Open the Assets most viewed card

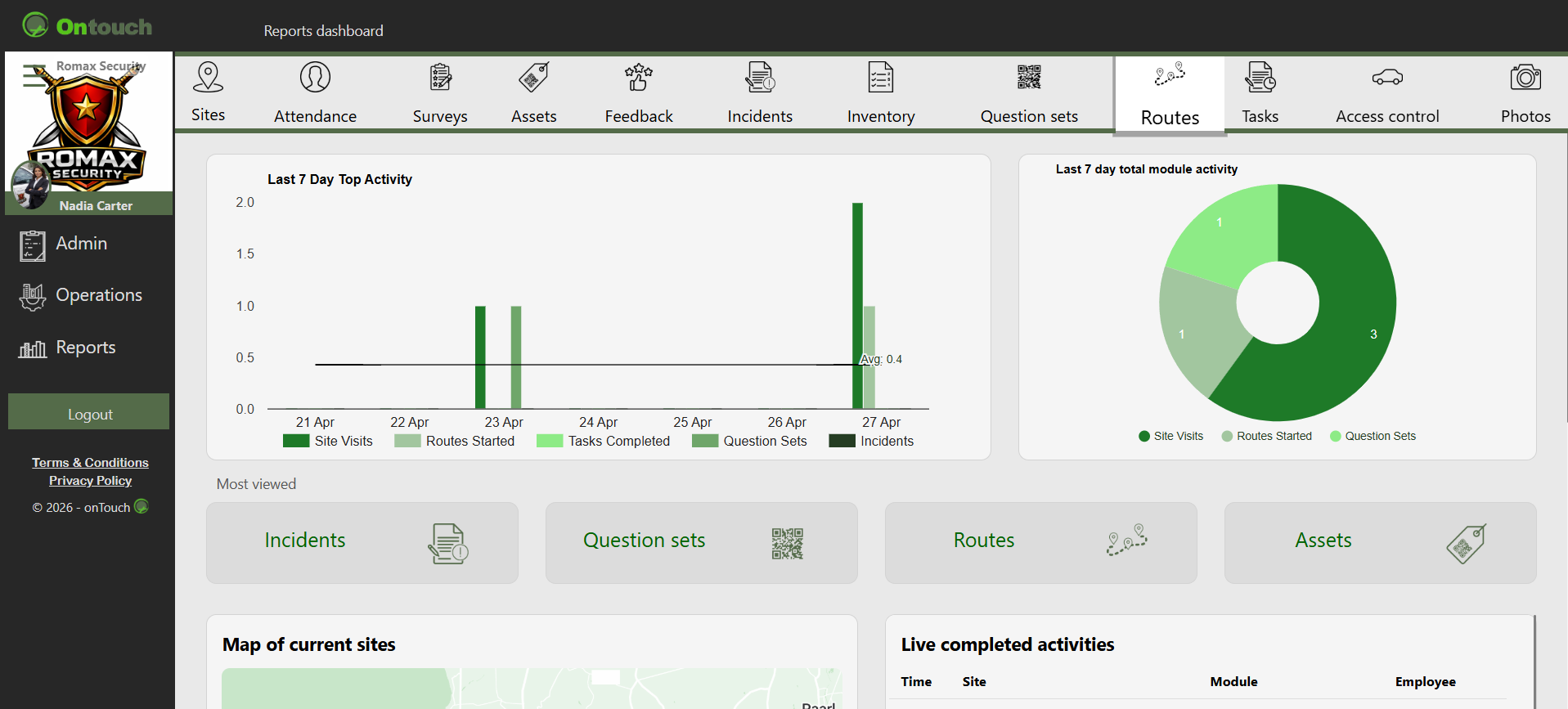(1381, 543)
